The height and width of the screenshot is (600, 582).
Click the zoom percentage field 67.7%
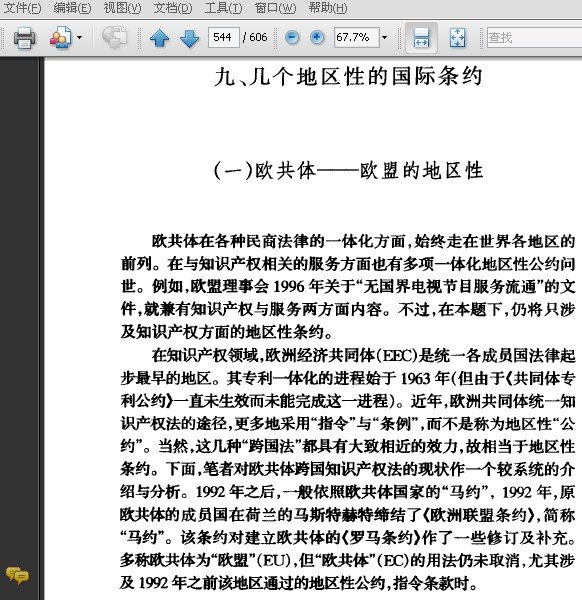(356, 37)
